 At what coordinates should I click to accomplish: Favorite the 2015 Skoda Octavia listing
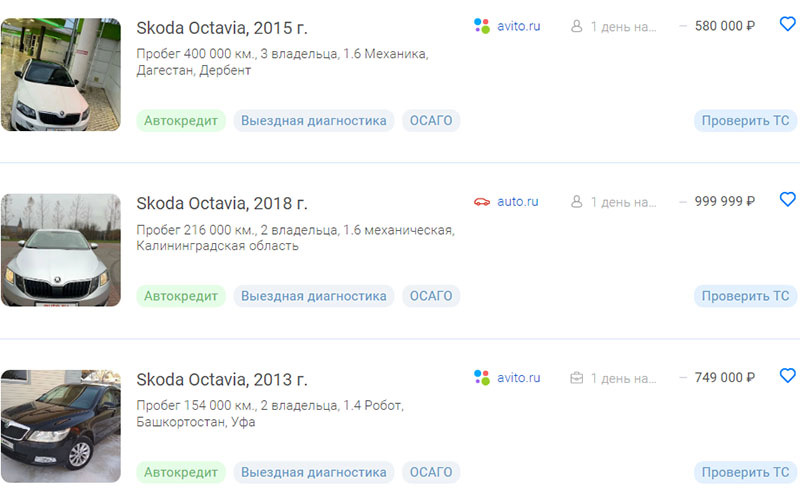(x=787, y=24)
